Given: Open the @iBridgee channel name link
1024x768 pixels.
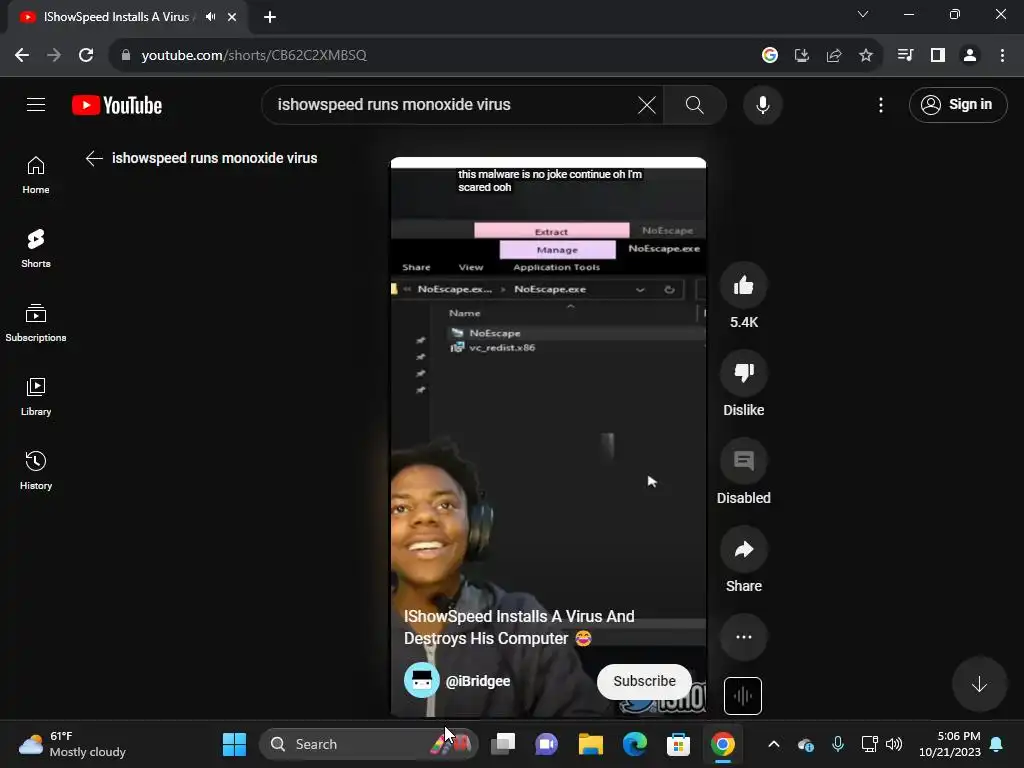Looking at the screenshot, I should (478, 681).
